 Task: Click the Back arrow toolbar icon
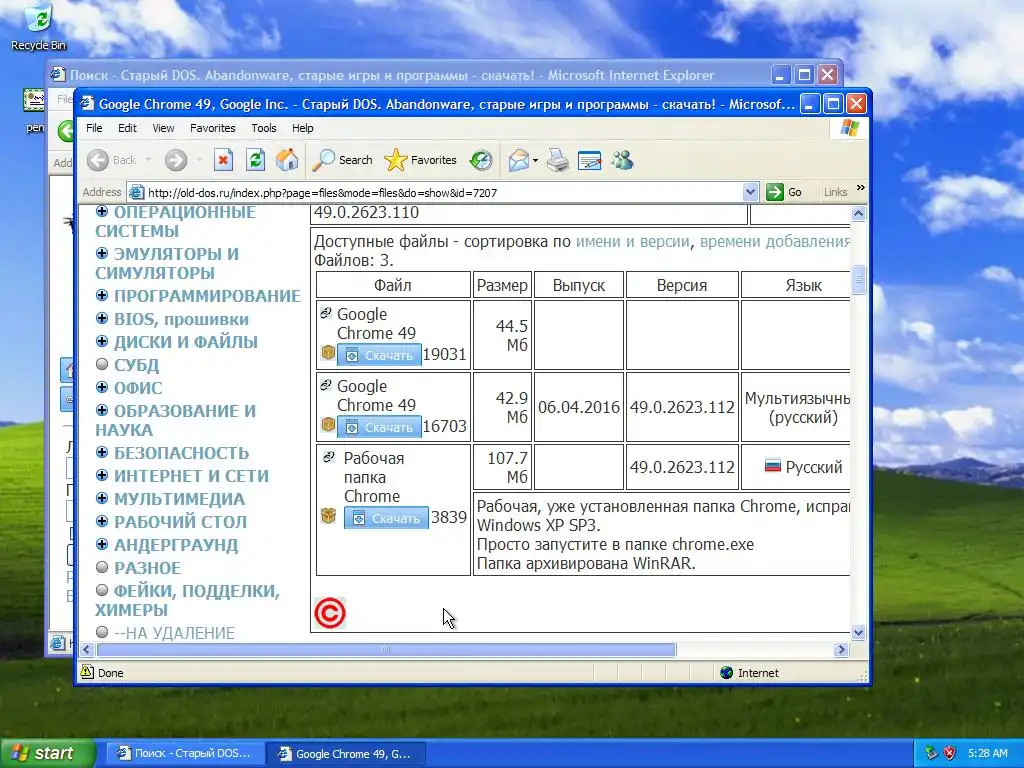(x=99, y=160)
